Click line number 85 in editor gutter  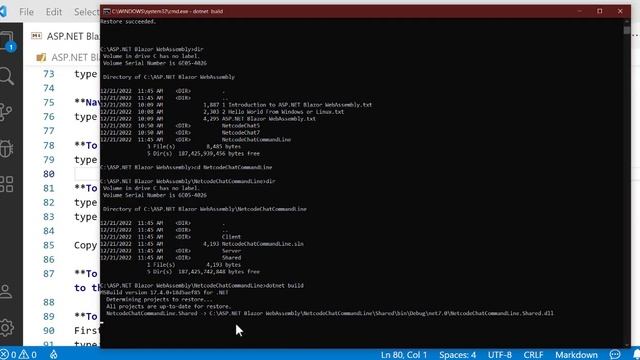pos(49,245)
